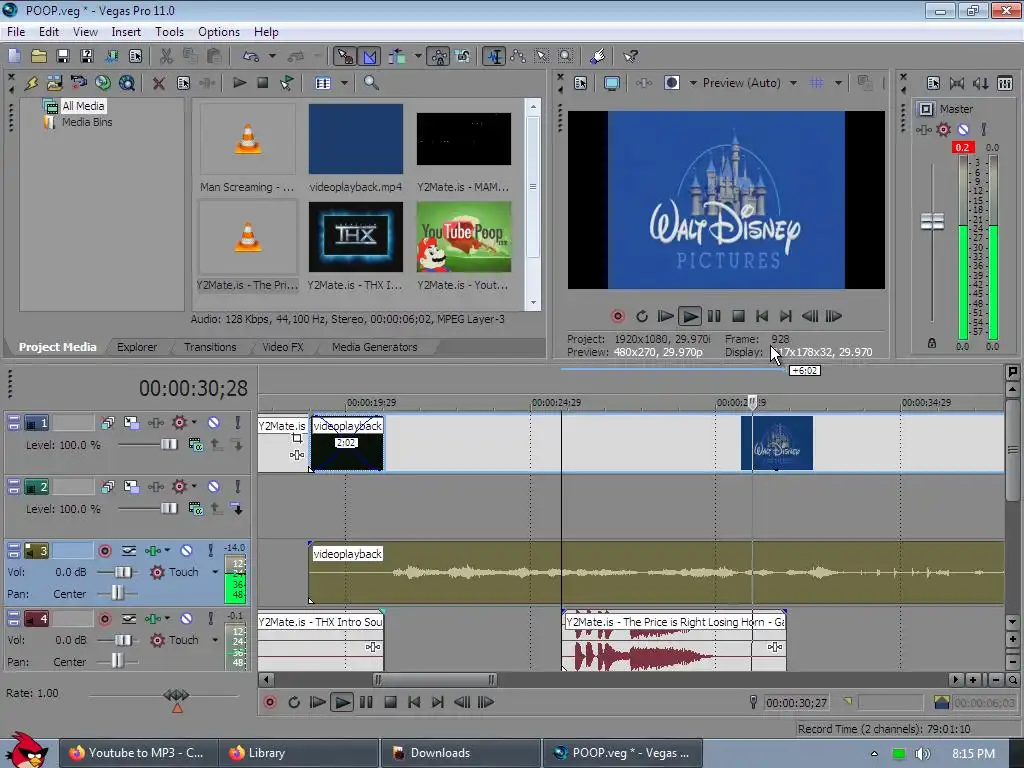
Task: Open split preview dropdown arrow
Action: pos(693,83)
